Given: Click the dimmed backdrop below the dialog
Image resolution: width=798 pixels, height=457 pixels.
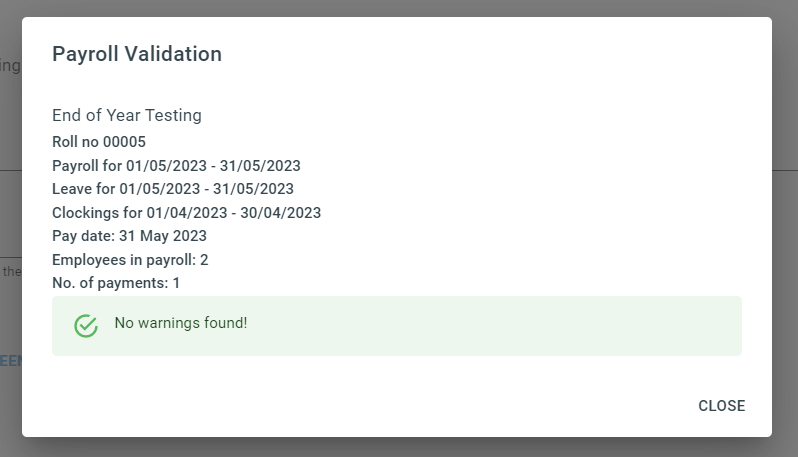Looking at the screenshot, I should pyautogui.click(x=399, y=448).
